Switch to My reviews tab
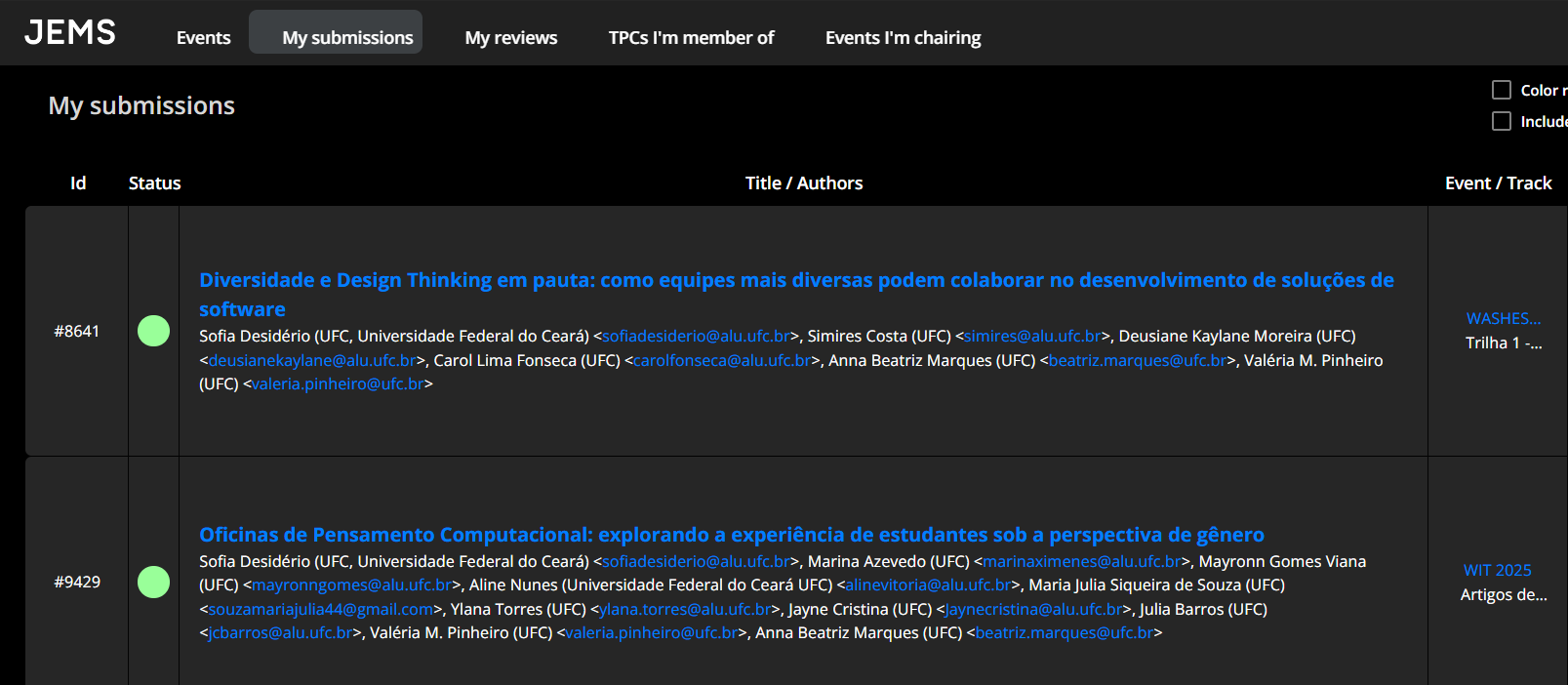The height and width of the screenshot is (685, 1568). [510, 38]
